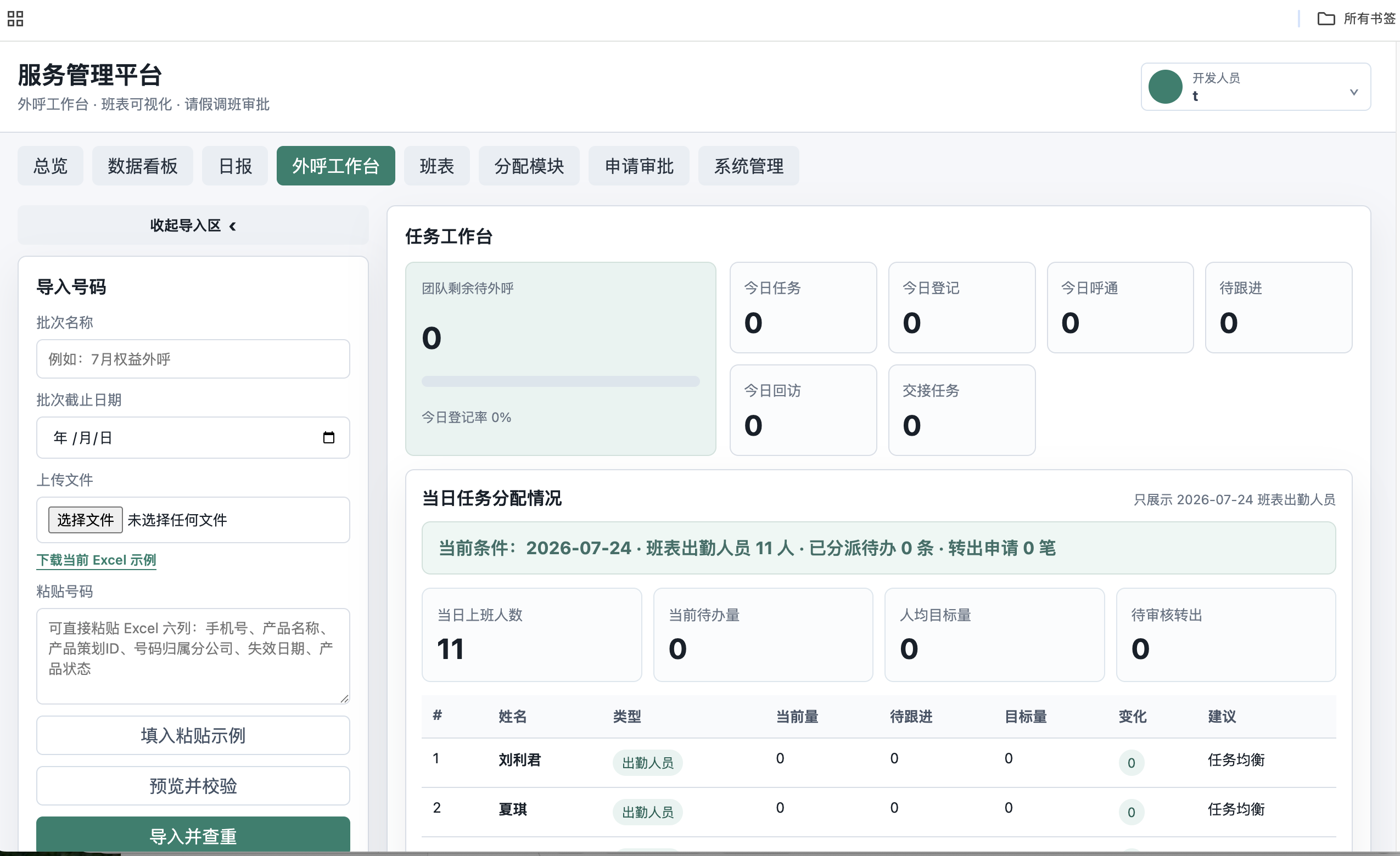Screen dimensions: 1400x856
Task: Open the calendar picker icon
Action: coord(328,437)
